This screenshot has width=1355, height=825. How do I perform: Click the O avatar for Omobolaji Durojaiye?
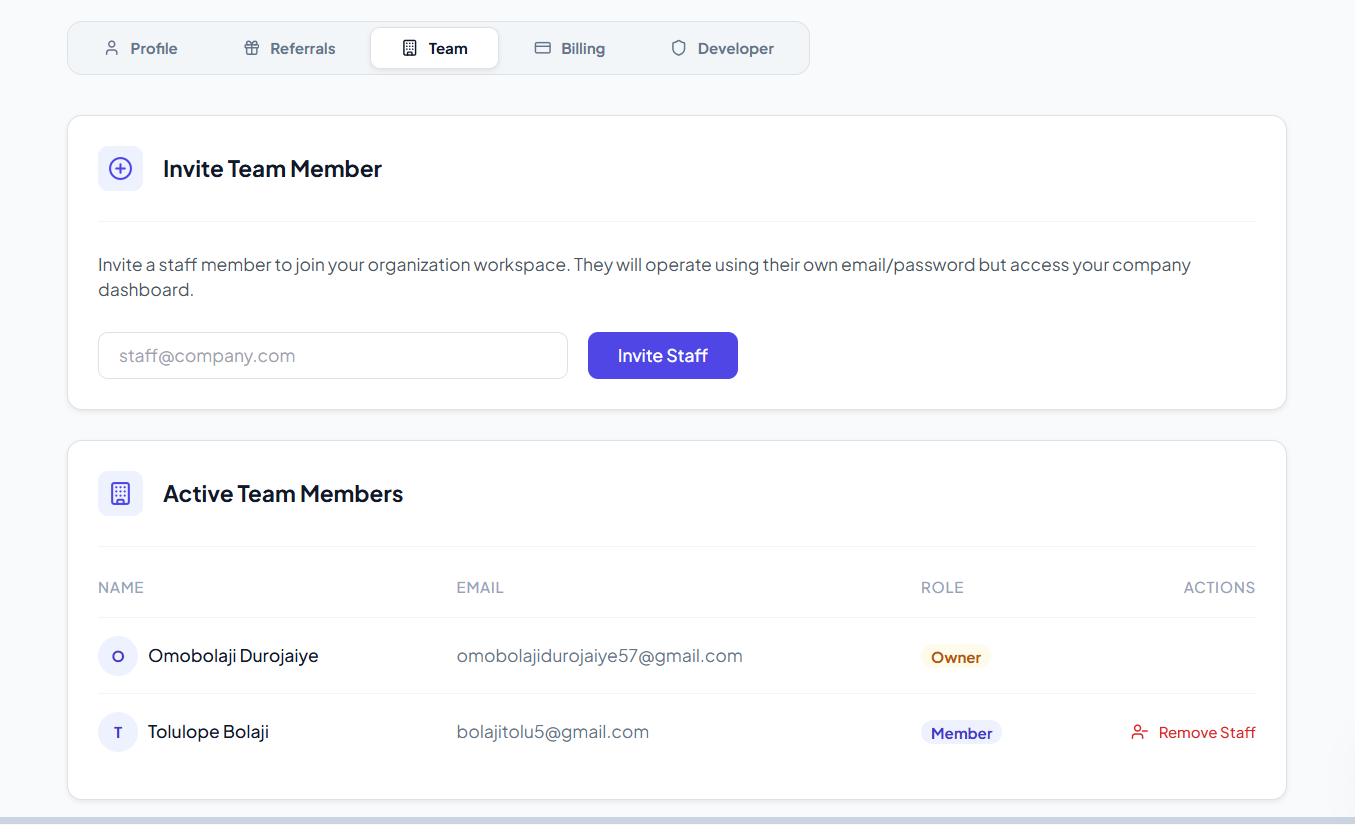pos(118,657)
